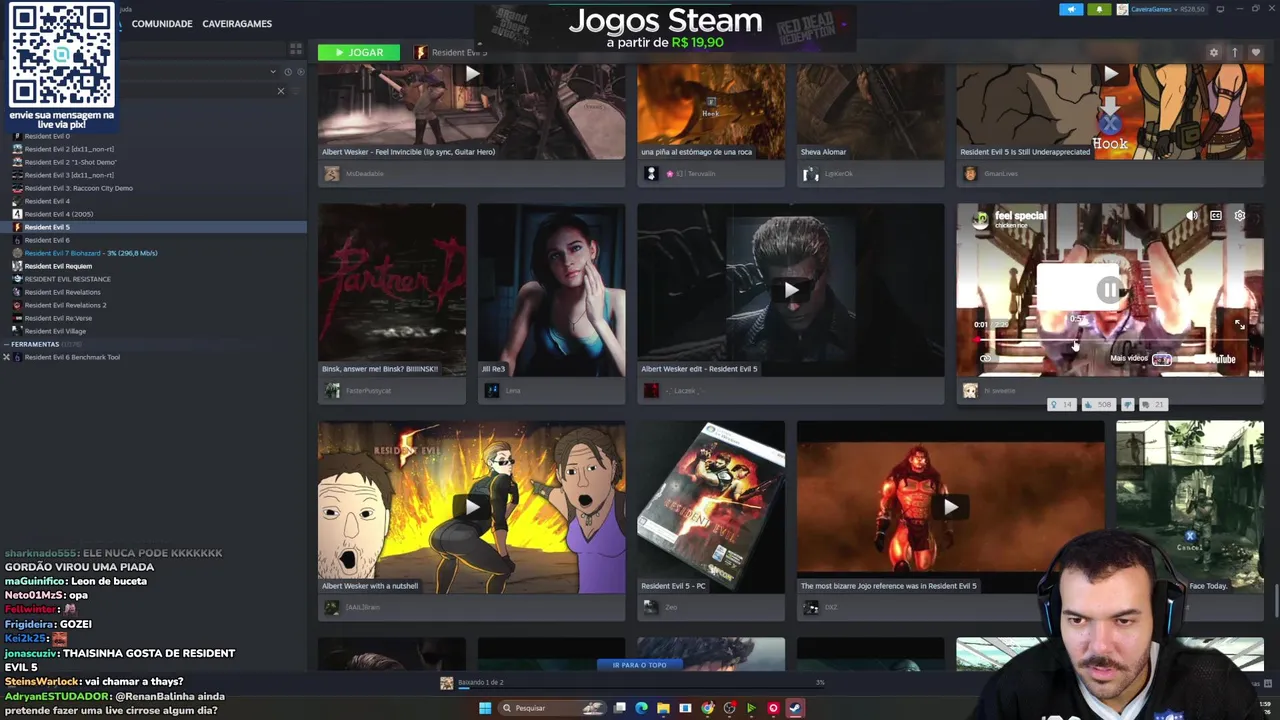Click the recent-activity clock icon
1280x720 pixels.
(x=287, y=72)
